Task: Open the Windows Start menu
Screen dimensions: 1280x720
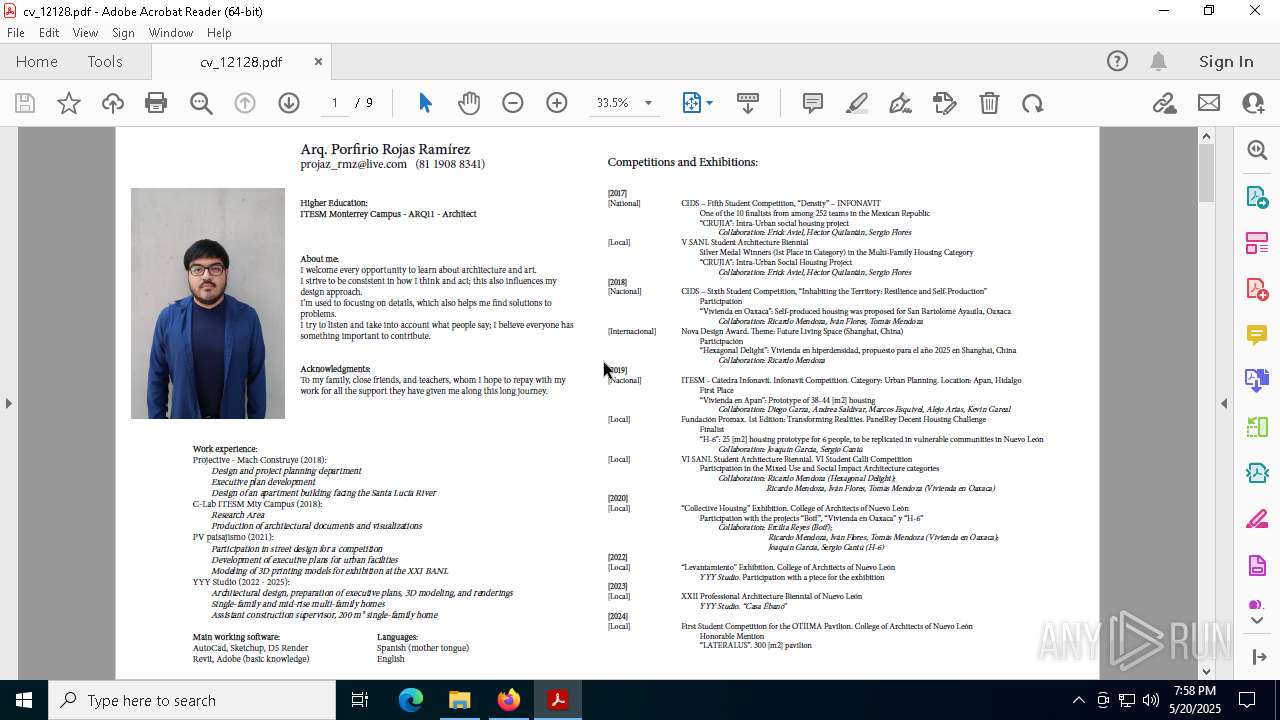Action: pyautogui.click(x=24, y=700)
